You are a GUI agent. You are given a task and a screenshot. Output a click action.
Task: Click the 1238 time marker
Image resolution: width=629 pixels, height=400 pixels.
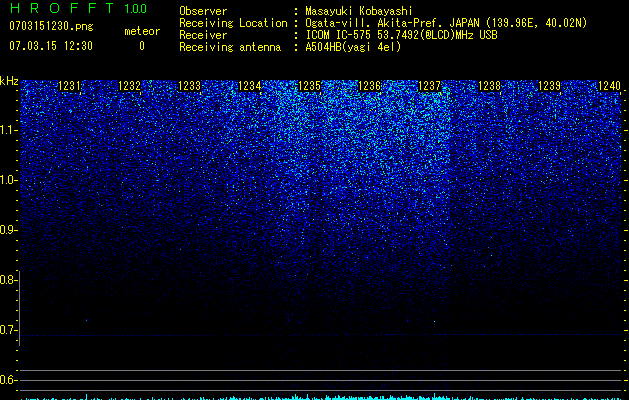[x=489, y=86]
